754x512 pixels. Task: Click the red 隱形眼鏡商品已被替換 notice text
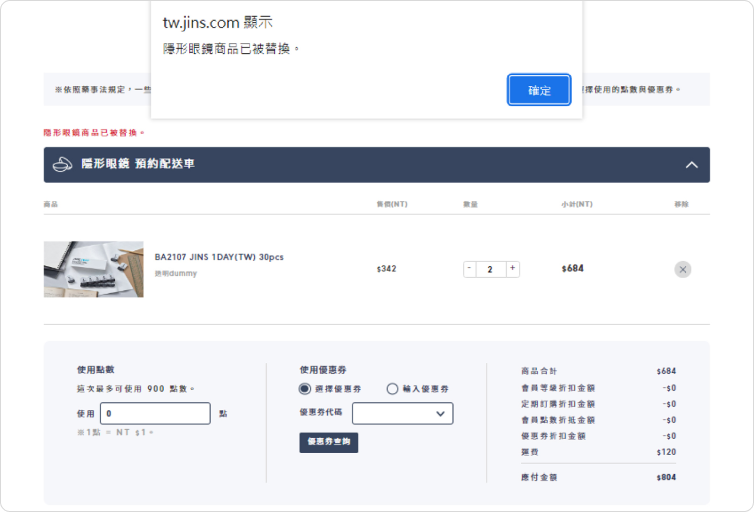coord(94,132)
